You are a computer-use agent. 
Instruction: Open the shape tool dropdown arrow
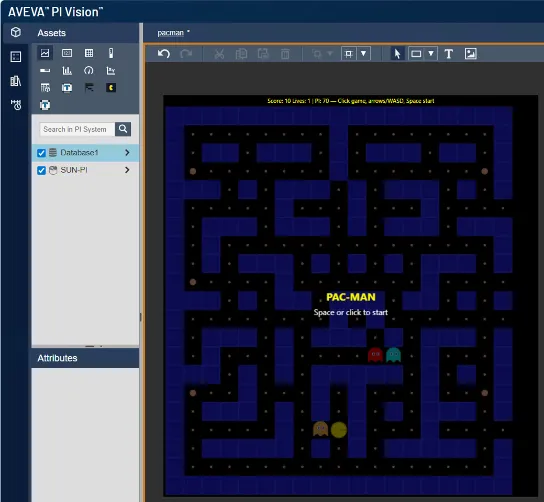point(431,54)
